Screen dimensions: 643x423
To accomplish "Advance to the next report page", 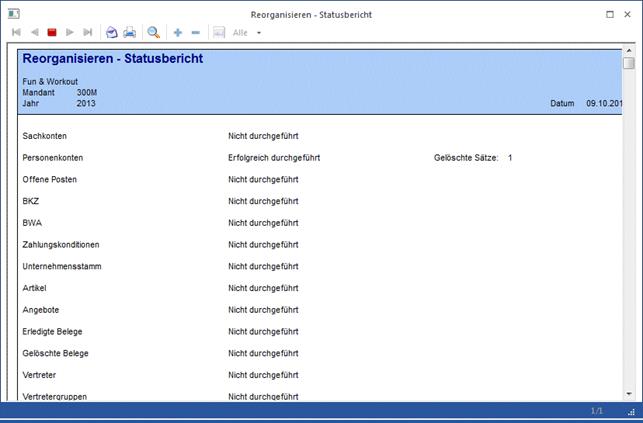I will [x=70, y=33].
